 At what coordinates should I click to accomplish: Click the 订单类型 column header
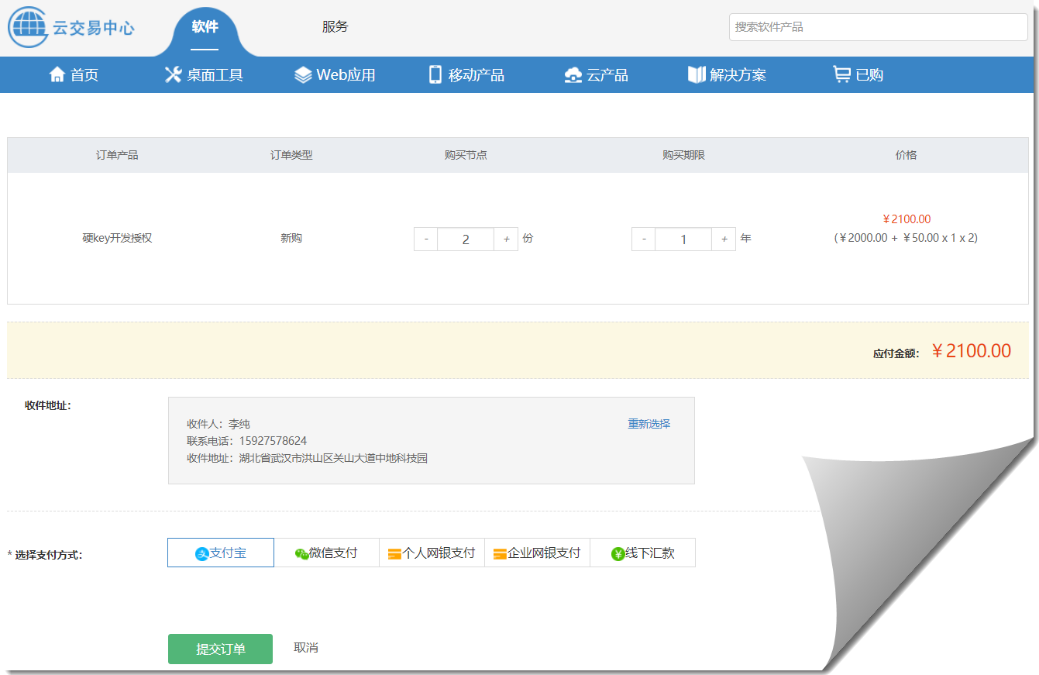point(291,155)
